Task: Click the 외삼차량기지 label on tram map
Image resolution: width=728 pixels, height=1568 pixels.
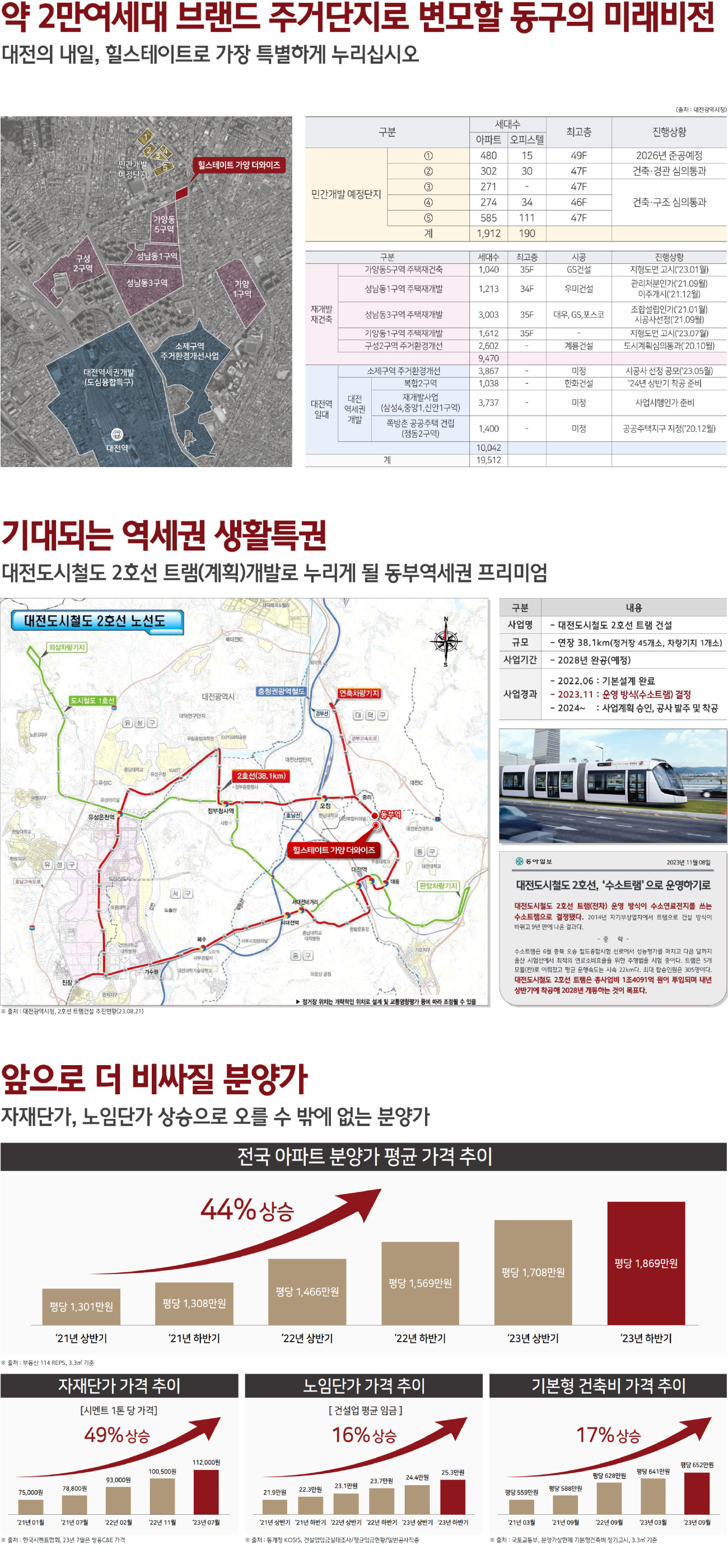Action: click(67, 647)
